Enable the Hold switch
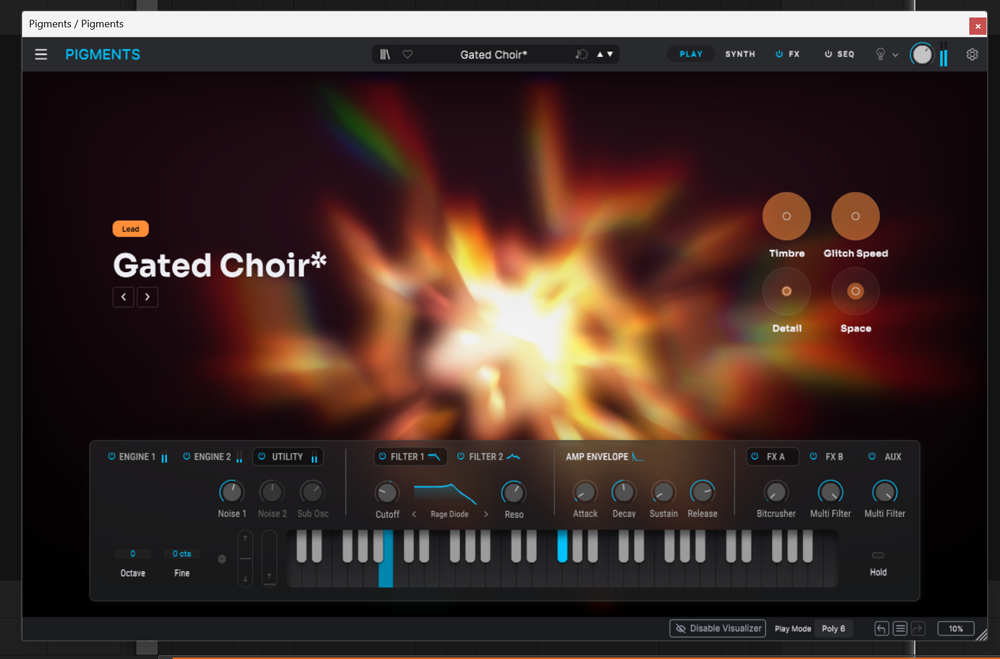Viewport: 1000px width, 659px height. tap(878, 555)
